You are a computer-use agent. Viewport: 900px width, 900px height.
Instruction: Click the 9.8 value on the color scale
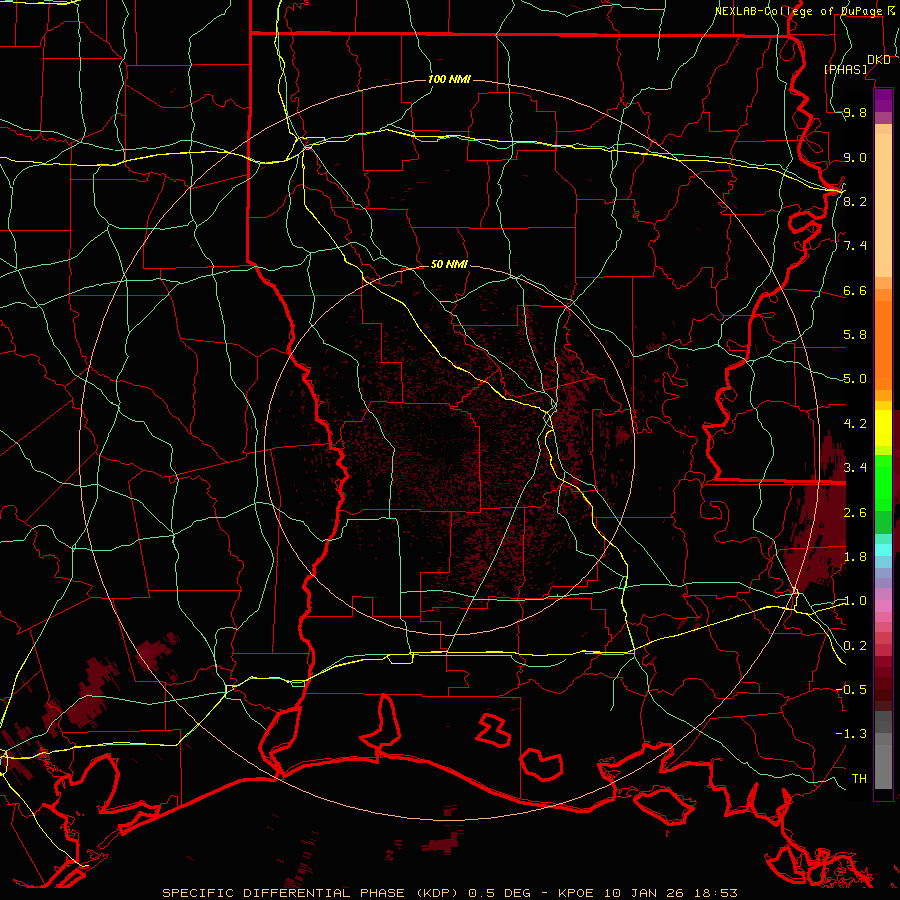(855, 113)
